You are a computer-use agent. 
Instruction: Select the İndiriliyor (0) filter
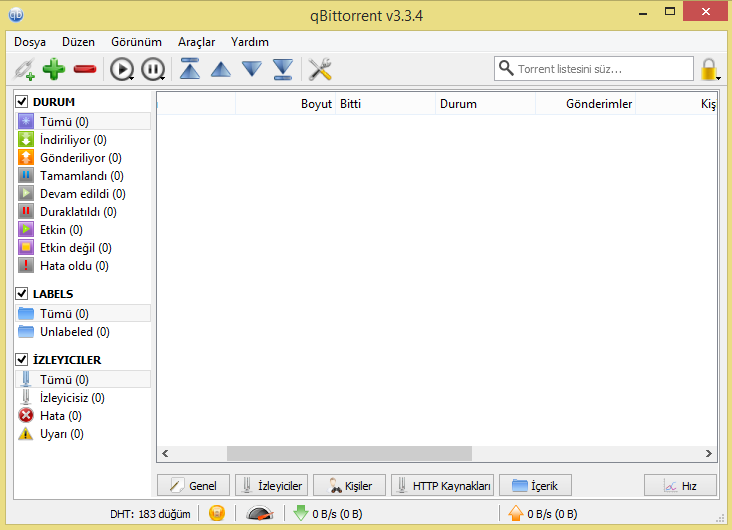pos(83,140)
